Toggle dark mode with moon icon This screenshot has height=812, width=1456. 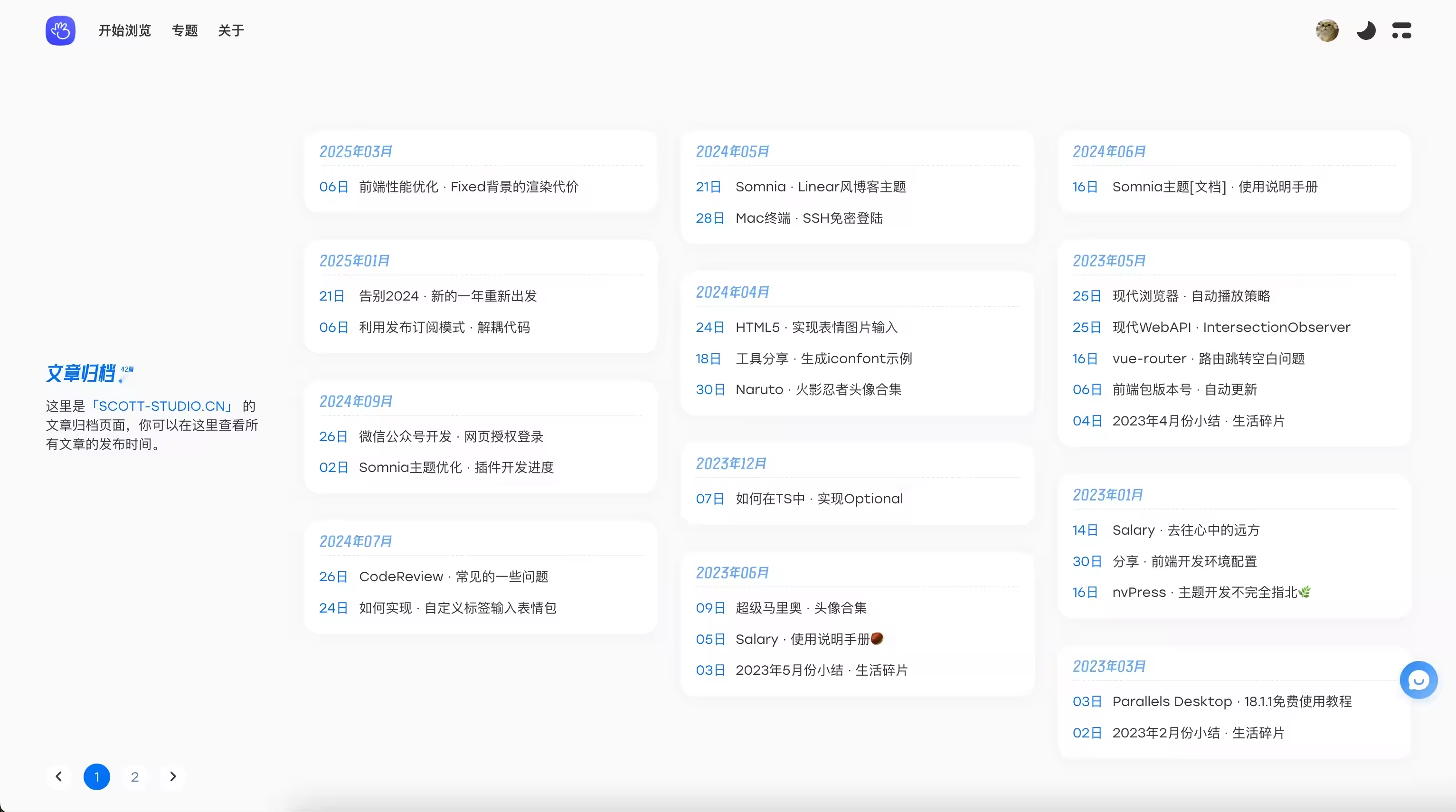[1366, 30]
